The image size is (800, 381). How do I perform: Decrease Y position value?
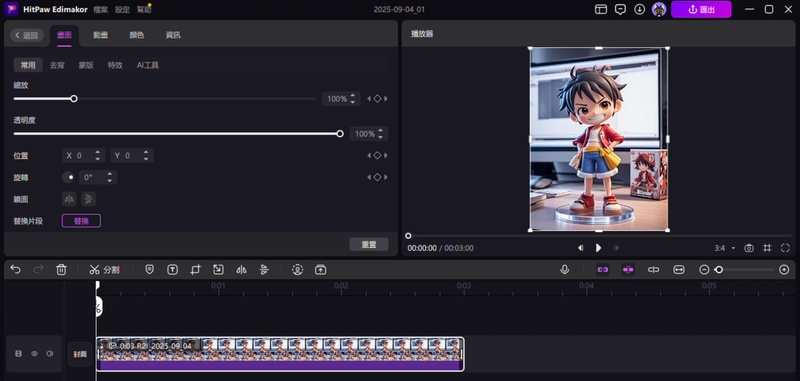[146, 159]
